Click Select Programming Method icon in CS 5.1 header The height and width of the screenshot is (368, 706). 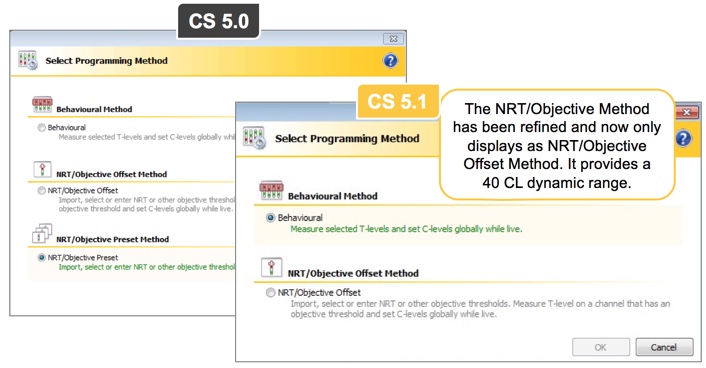click(x=254, y=138)
